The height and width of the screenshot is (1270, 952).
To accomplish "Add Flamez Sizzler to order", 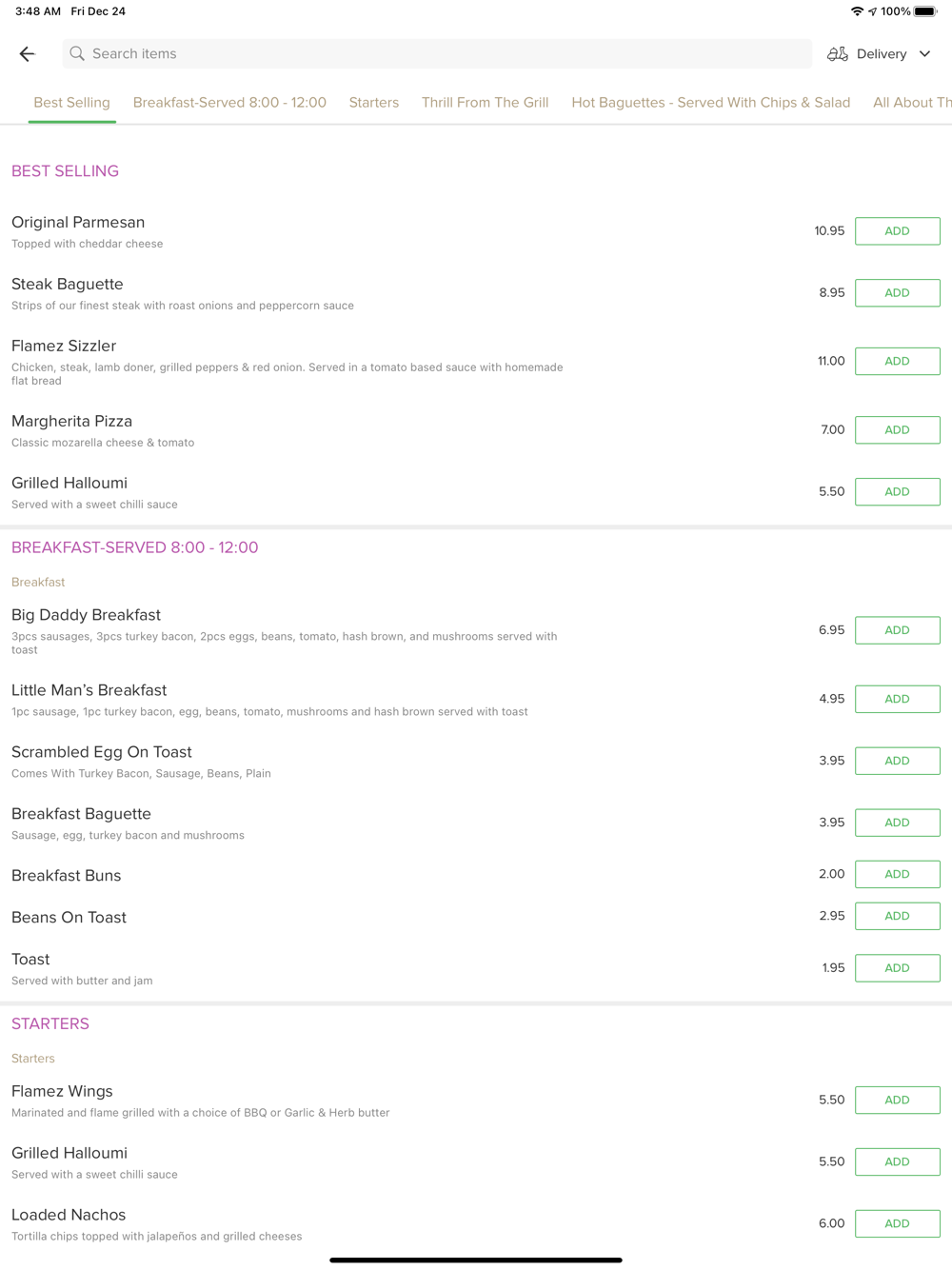I will pyautogui.click(x=897, y=362).
